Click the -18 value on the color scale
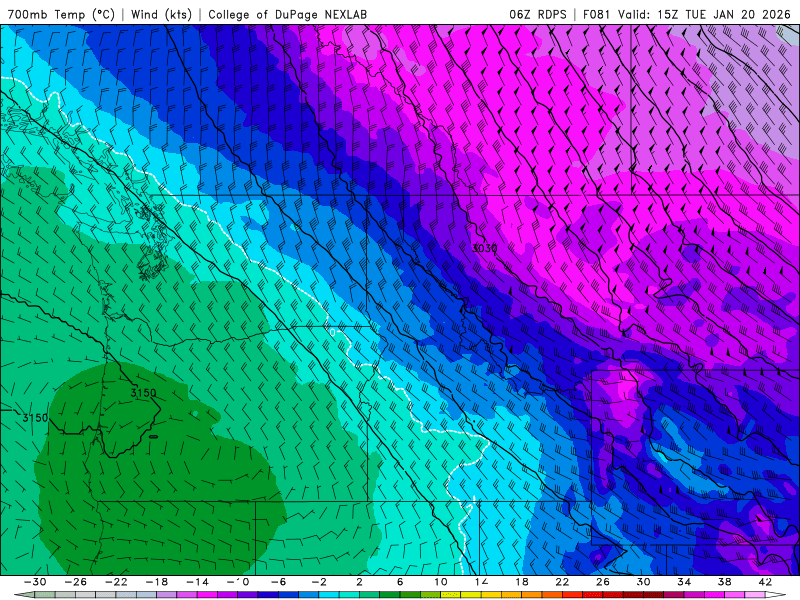This screenshot has width=800, height=600. 157,582
